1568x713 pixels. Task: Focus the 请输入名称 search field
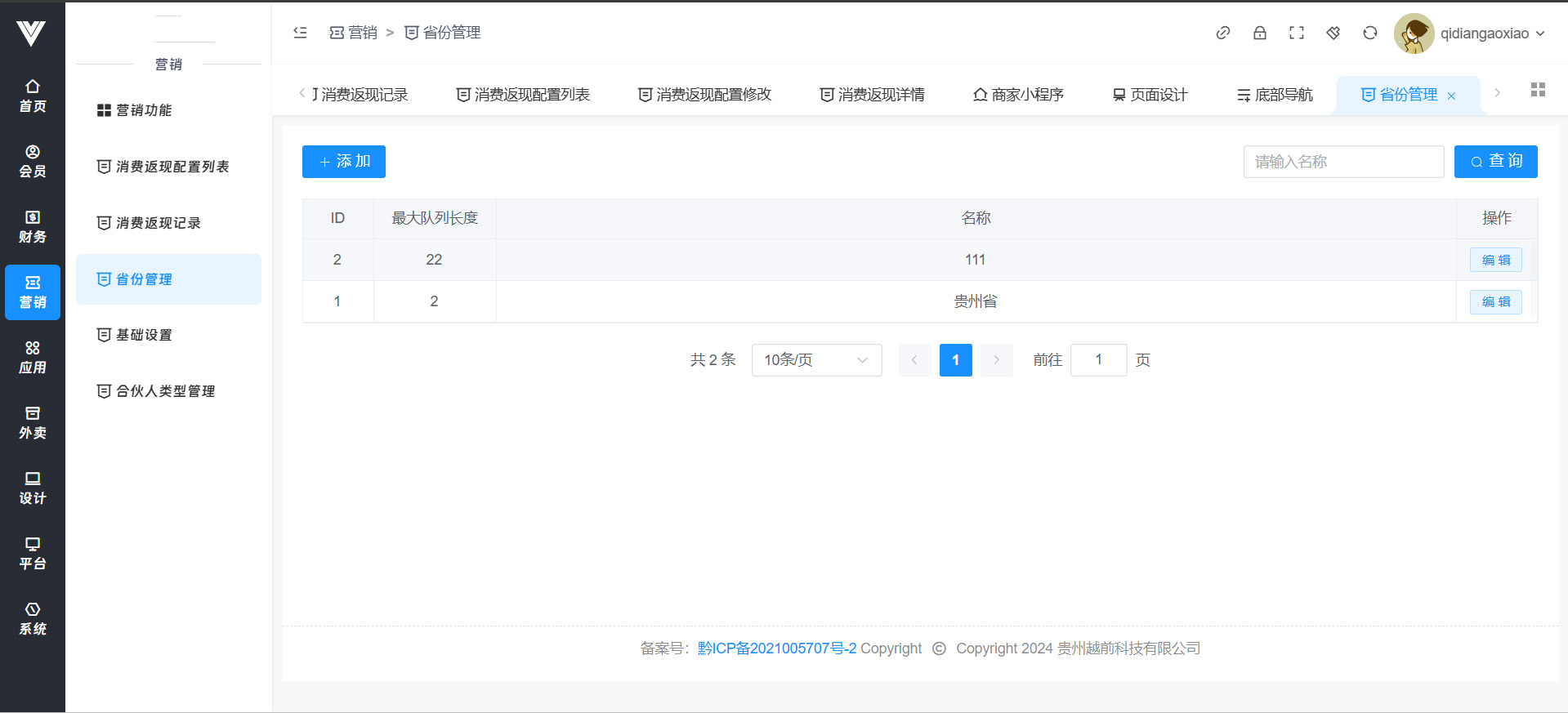coord(1342,162)
